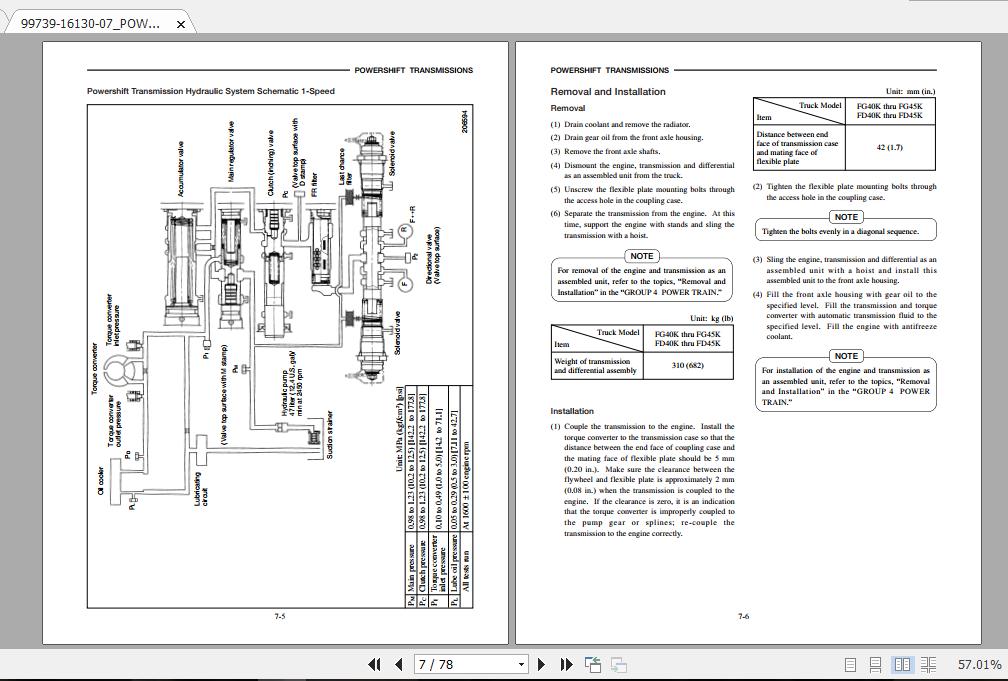Image resolution: width=1008 pixels, height=681 pixels.
Task: Skip to the last page
Action: click(565, 663)
